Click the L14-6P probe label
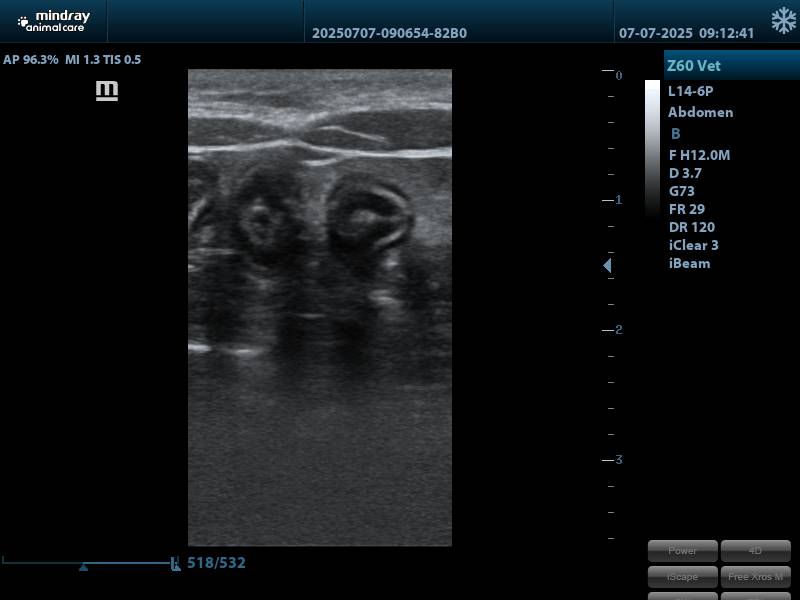This screenshot has width=800, height=600. pos(690,91)
